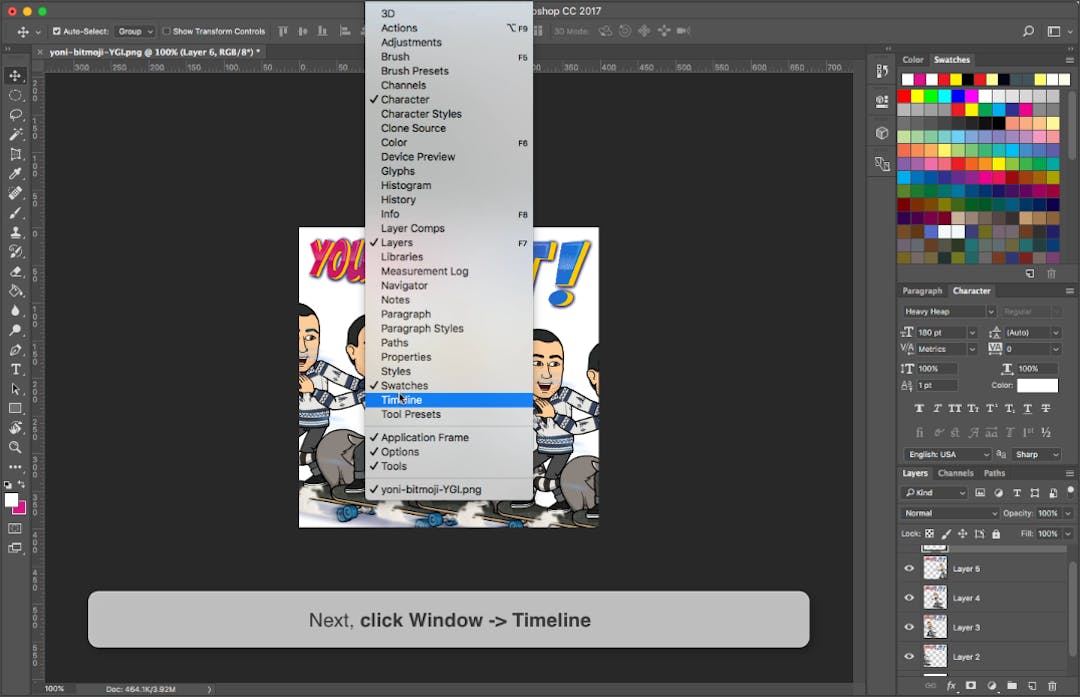Select the Layer 3 thumbnail
This screenshot has height=697, width=1080.
(936, 627)
